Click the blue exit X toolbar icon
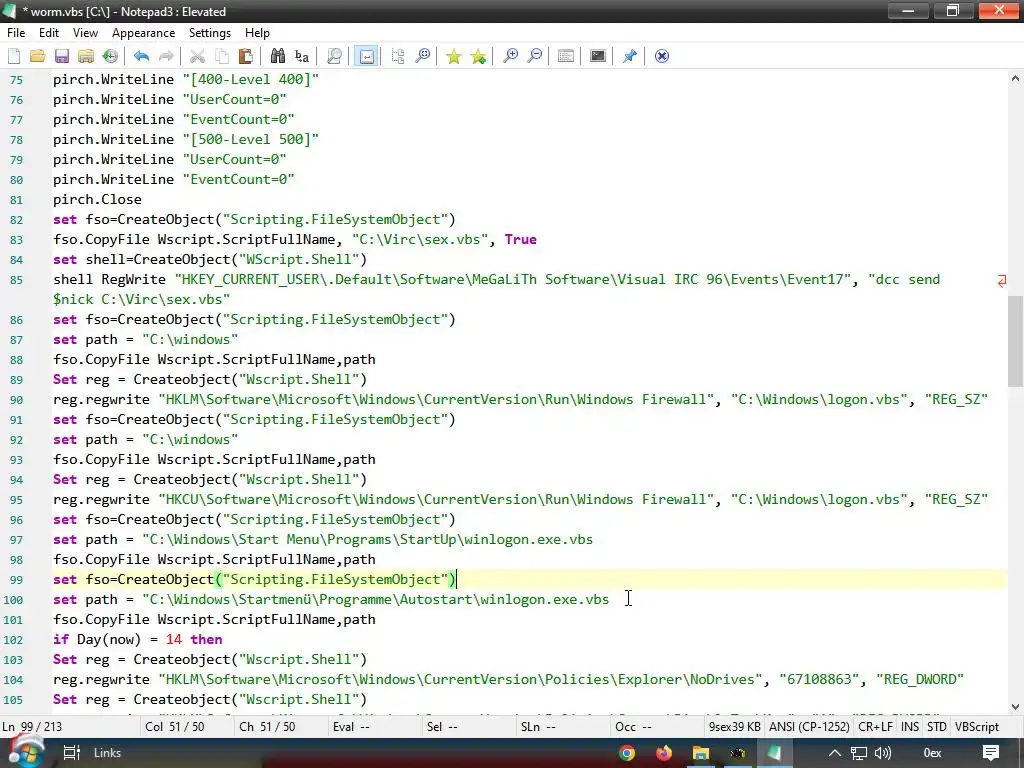 (x=662, y=56)
